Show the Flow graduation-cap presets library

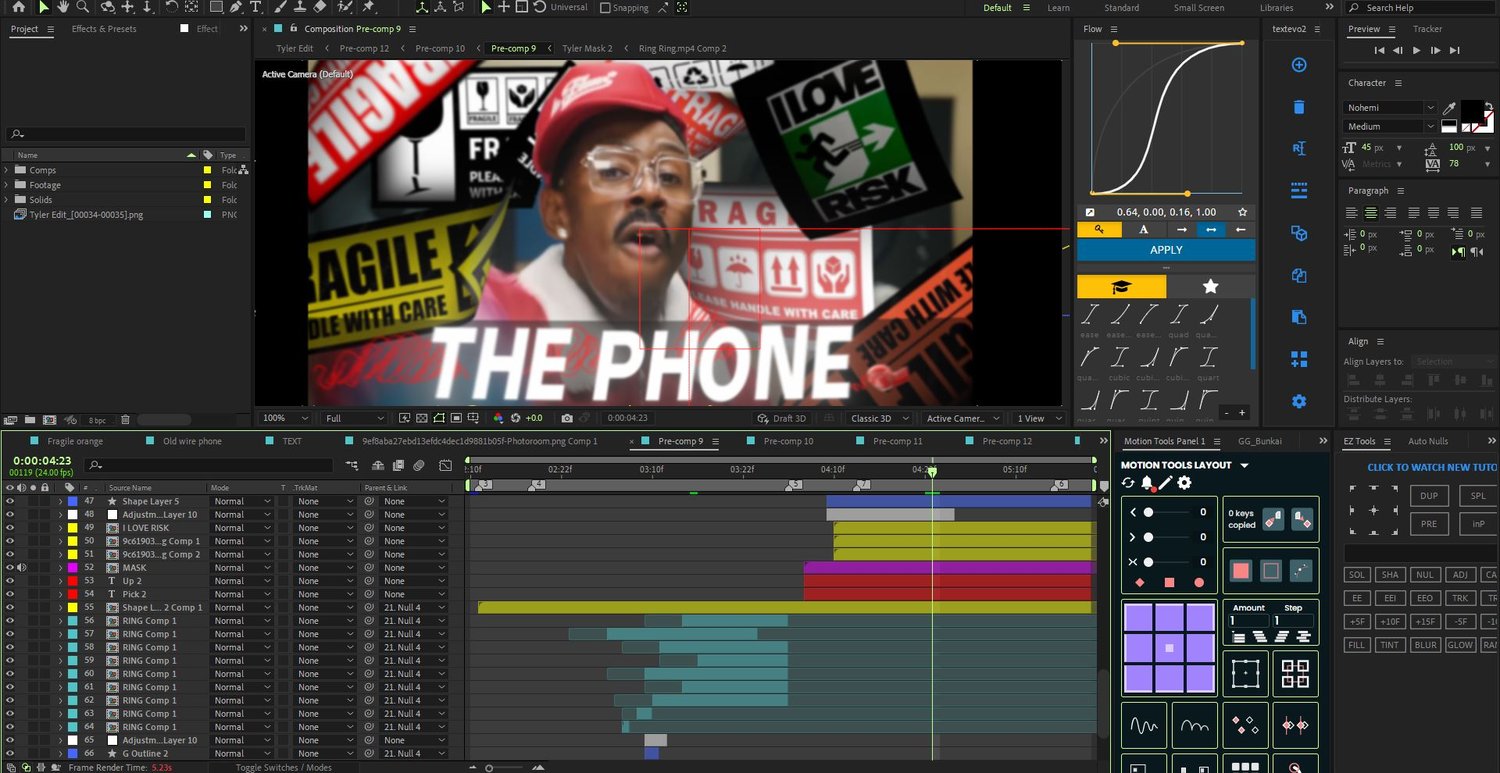[1121, 286]
